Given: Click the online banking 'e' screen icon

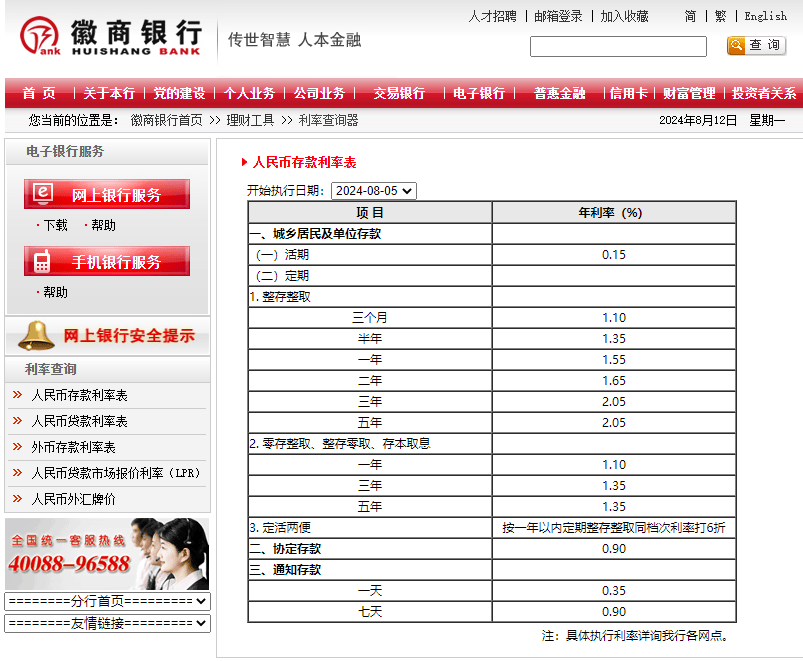Looking at the screenshot, I should click(x=43, y=193).
